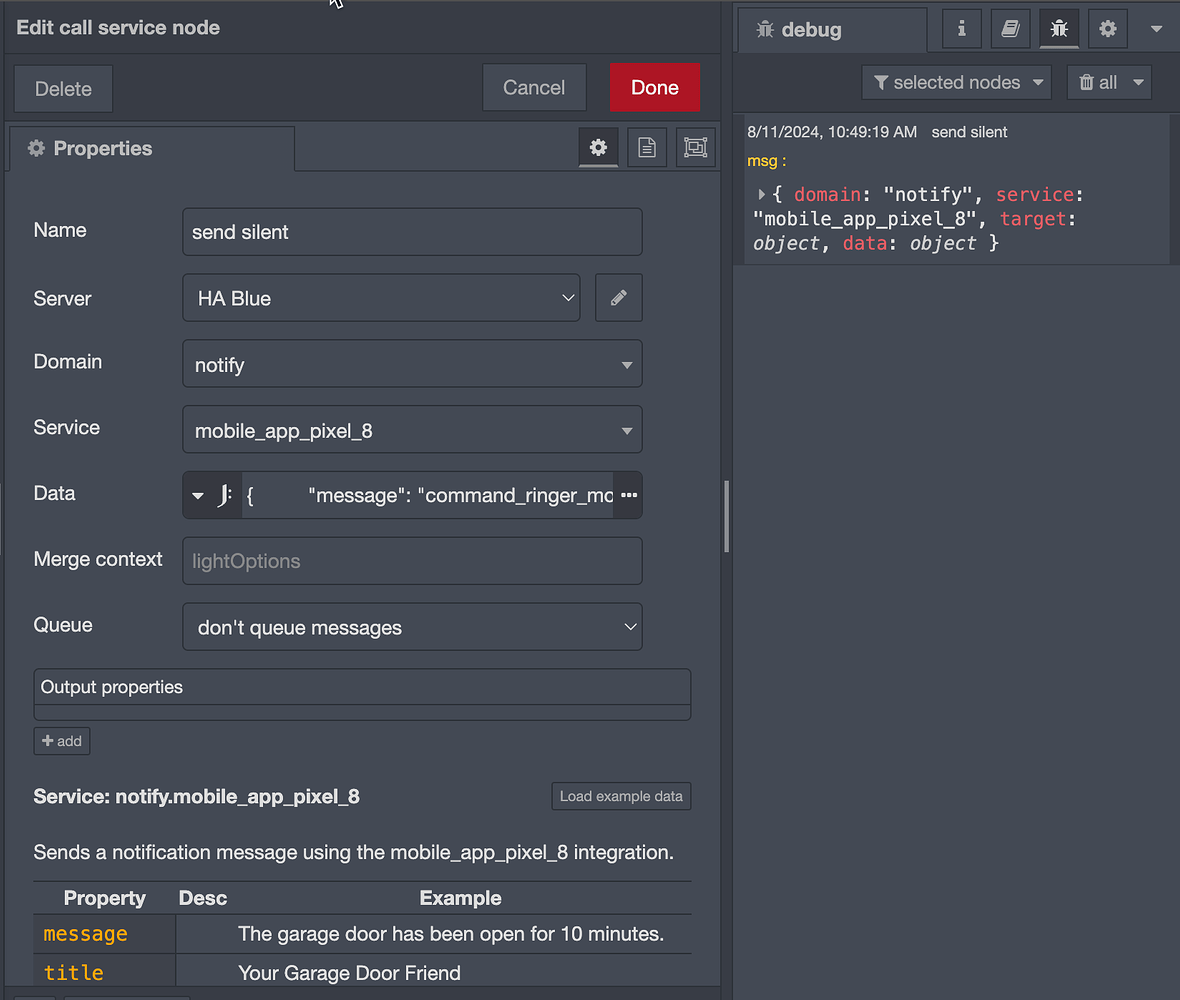Open node appearance icon
Screen dimensions: 1180x1000
[694, 148]
